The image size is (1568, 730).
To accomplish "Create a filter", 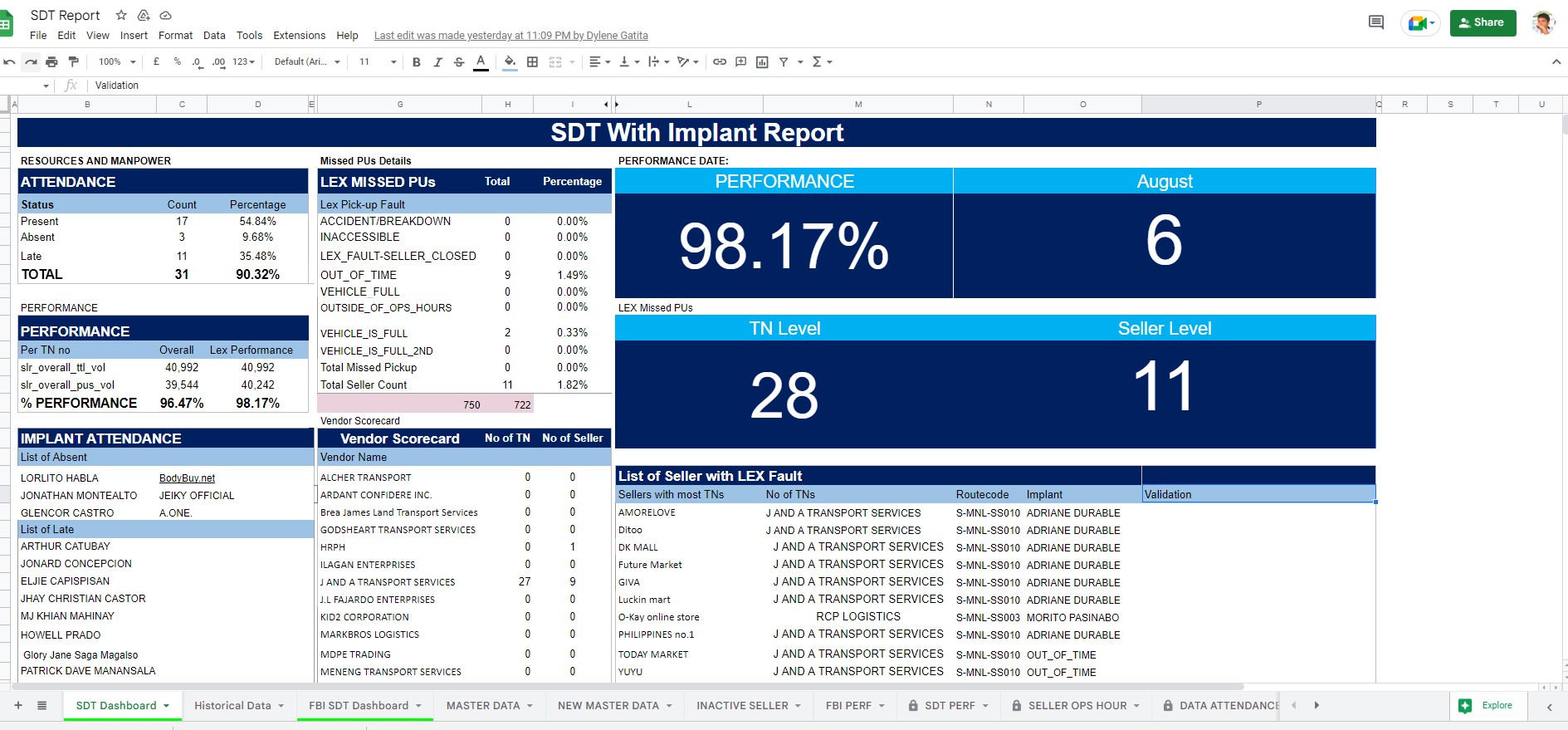I will [x=784, y=61].
